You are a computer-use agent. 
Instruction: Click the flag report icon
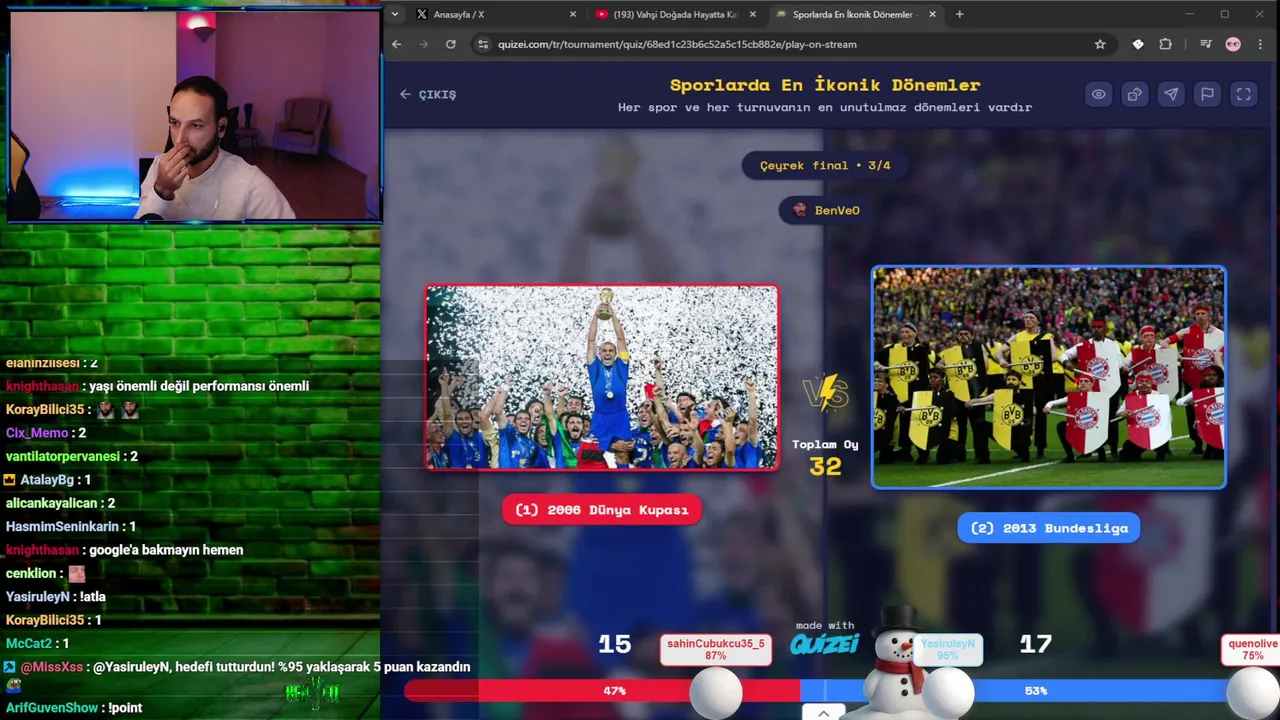[x=1207, y=94]
